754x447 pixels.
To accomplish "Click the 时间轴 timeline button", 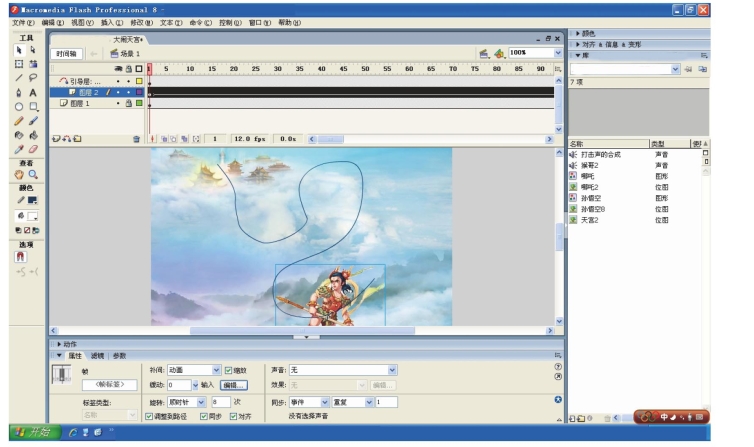I will [66, 54].
